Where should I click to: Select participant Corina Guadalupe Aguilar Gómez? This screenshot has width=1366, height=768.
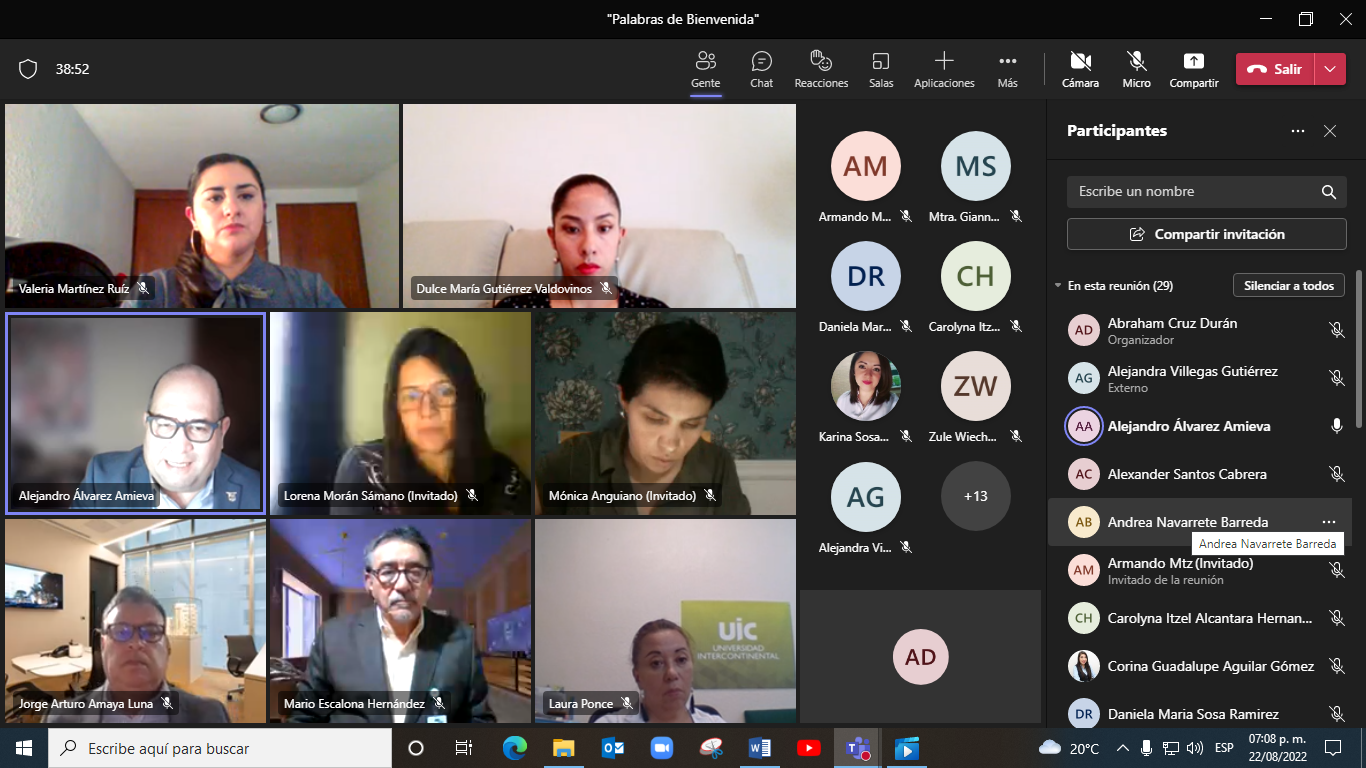pos(1200,666)
